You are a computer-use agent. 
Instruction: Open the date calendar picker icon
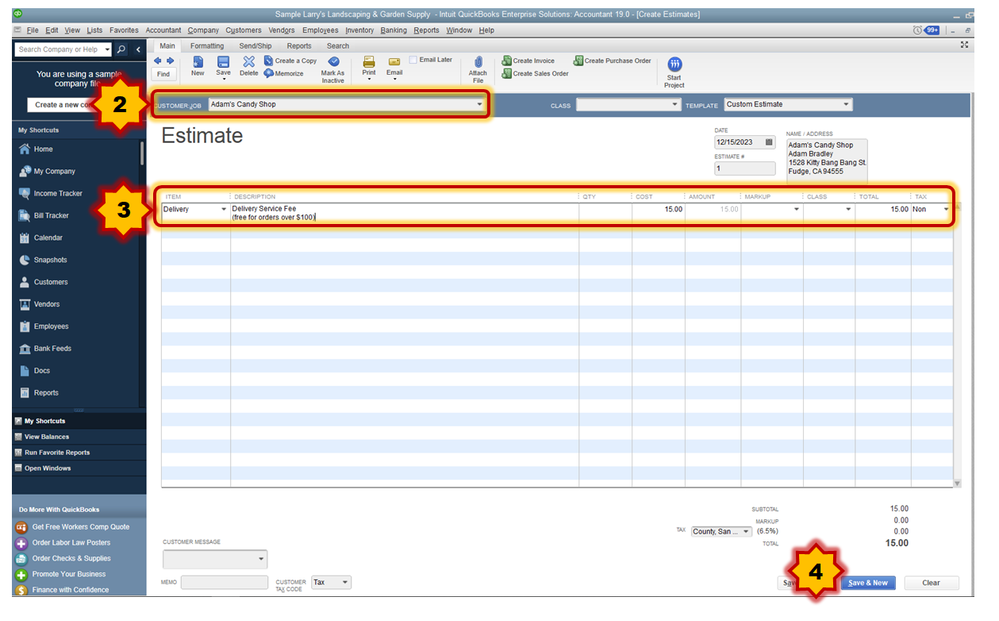coord(769,142)
